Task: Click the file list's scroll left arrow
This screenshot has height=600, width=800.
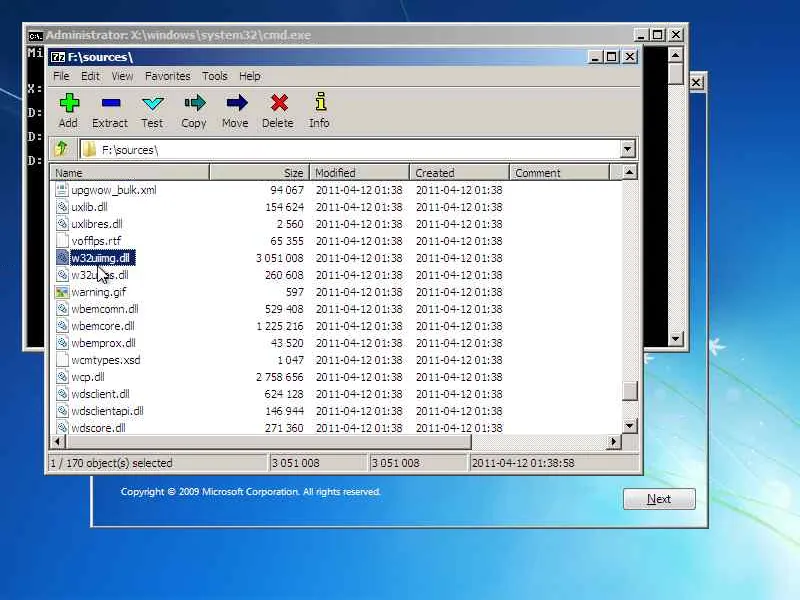Action: pyautogui.click(x=57, y=441)
